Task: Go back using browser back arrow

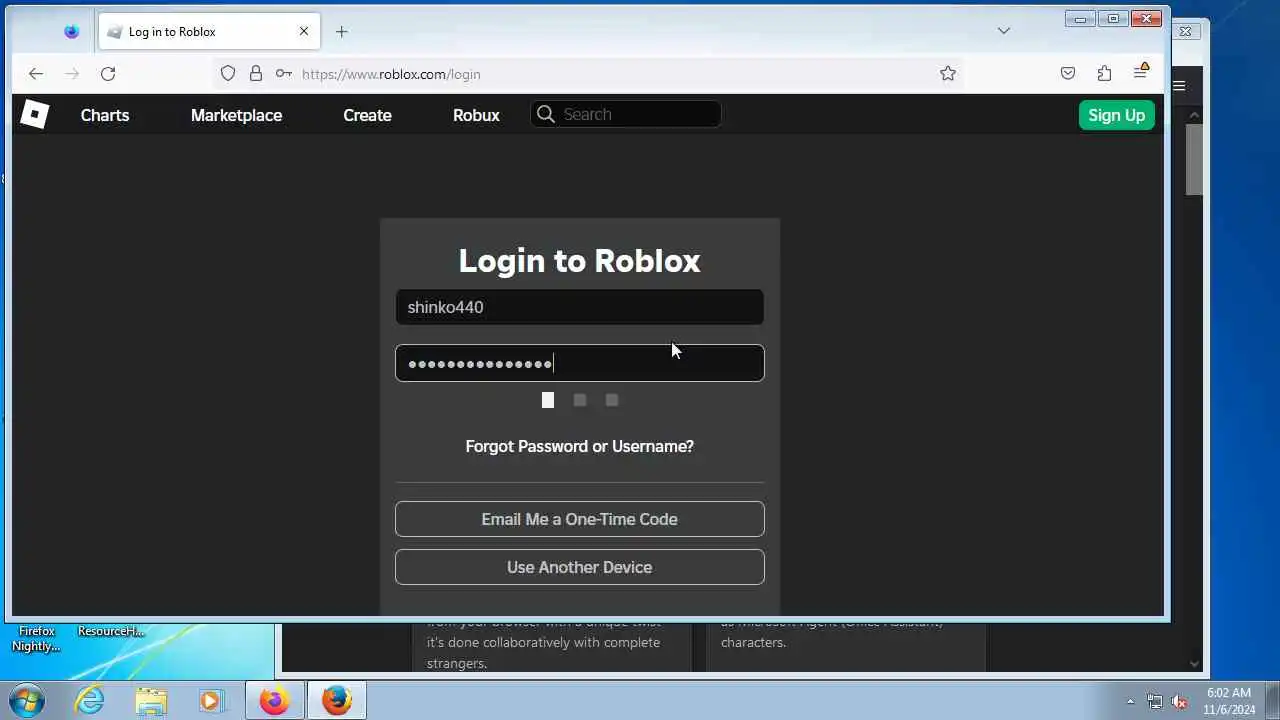Action: (x=36, y=73)
